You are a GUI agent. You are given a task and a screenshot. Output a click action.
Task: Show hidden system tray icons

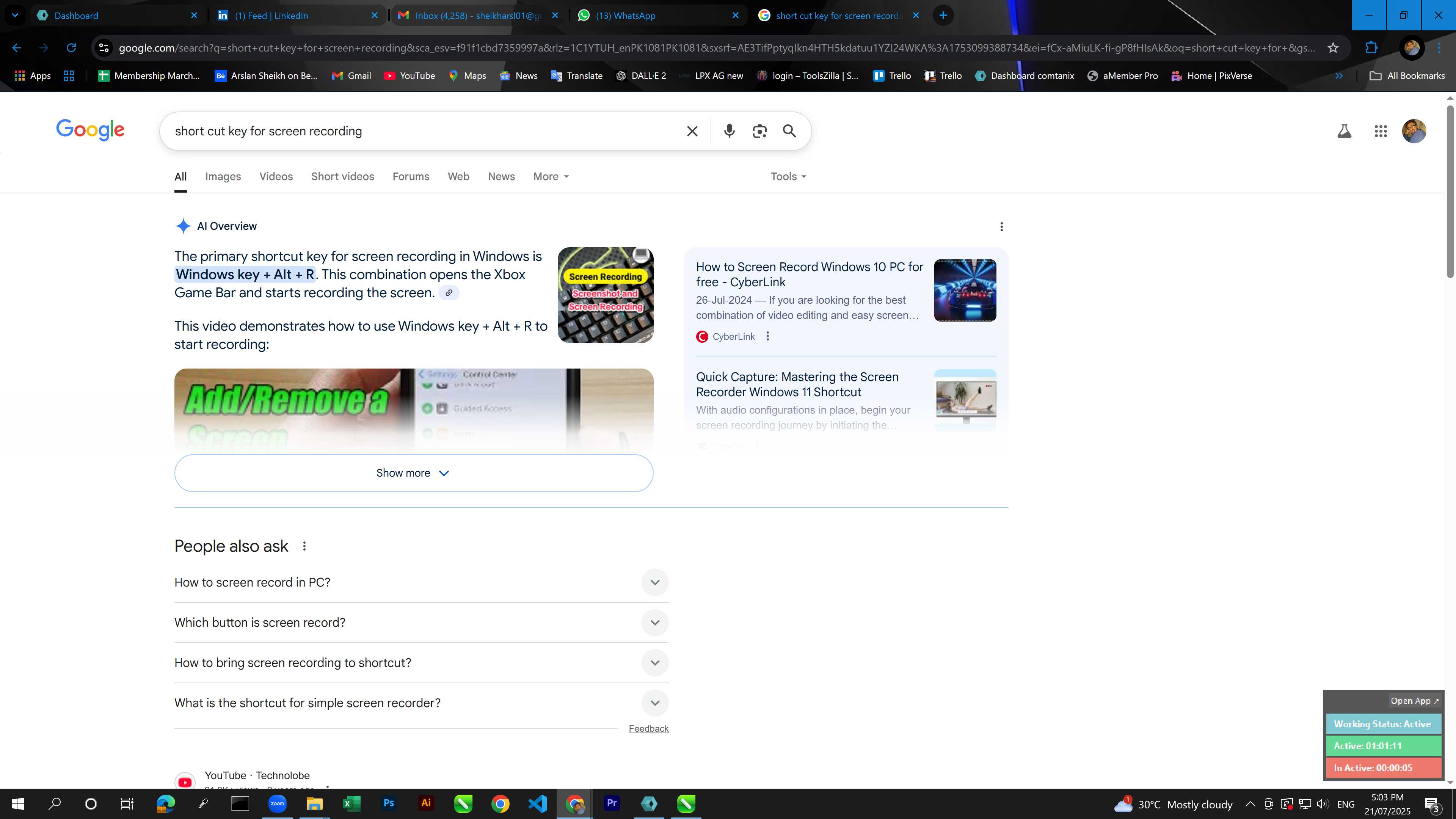tap(1250, 804)
